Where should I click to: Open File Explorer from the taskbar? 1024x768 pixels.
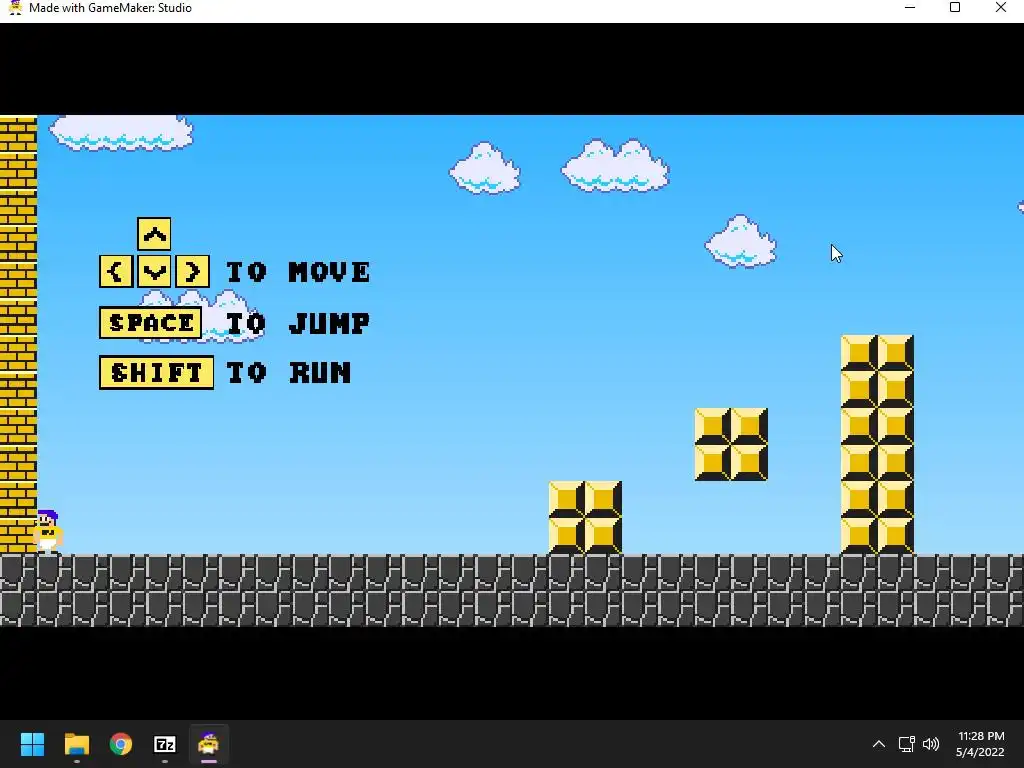(x=76, y=744)
